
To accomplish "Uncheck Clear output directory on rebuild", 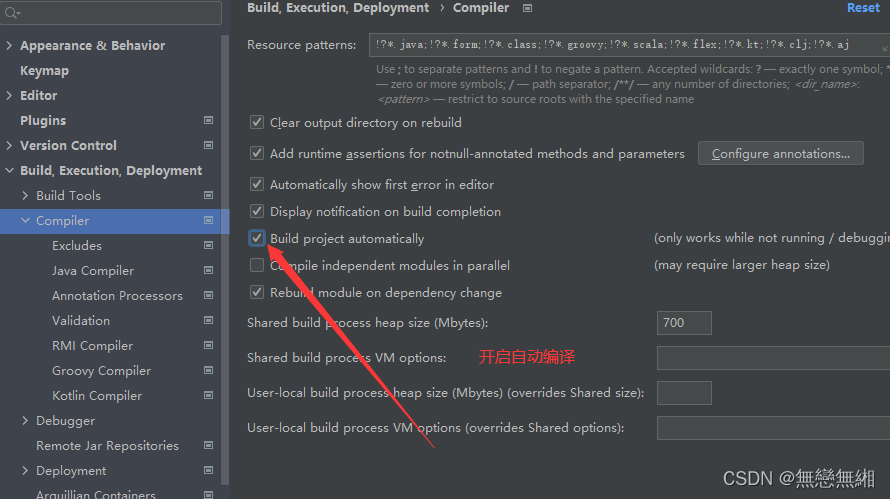I will [x=257, y=122].
